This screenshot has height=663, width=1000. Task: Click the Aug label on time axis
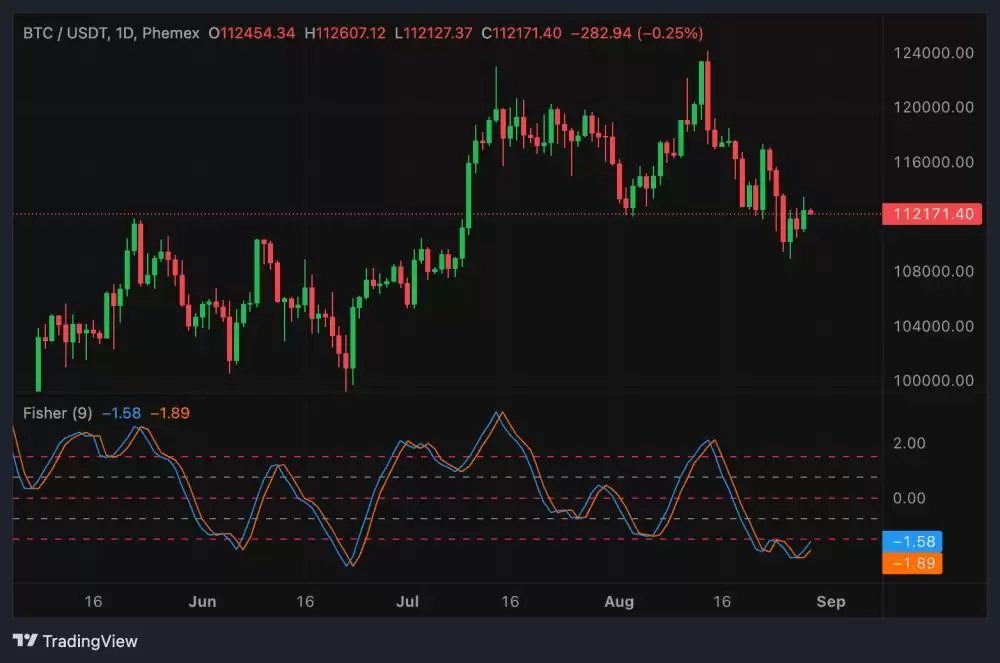pyautogui.click(x=620, y=602)
